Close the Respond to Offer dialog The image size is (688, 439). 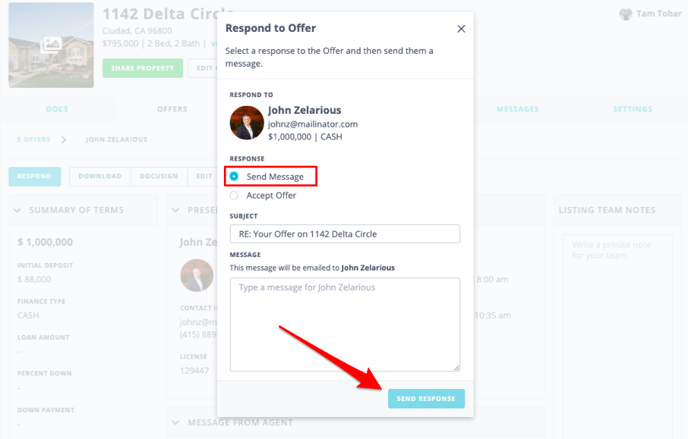point(461,29)
